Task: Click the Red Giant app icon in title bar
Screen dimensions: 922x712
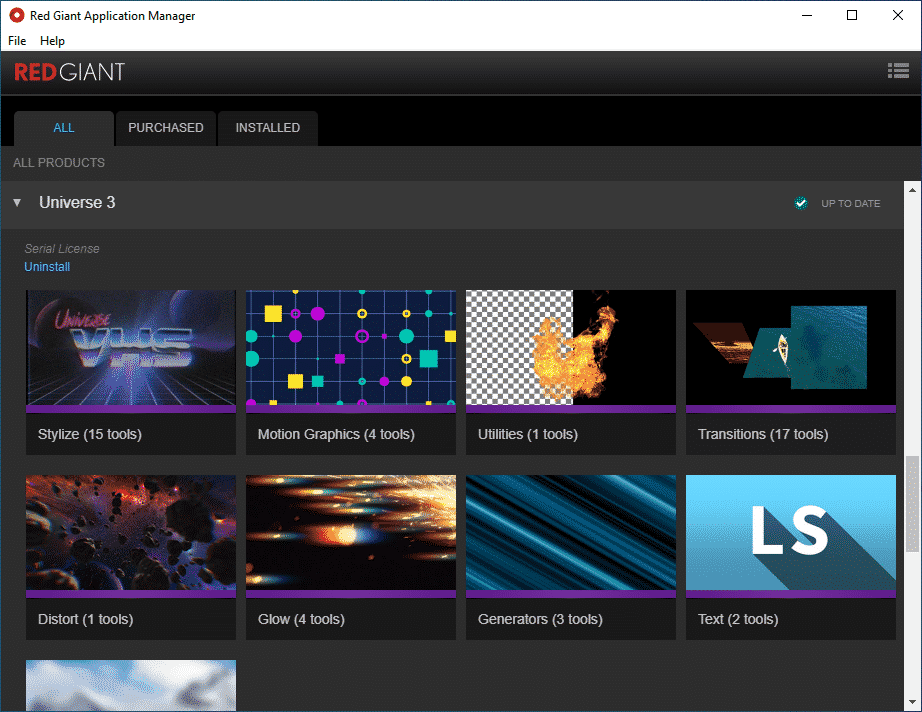Action: point(17,15)
